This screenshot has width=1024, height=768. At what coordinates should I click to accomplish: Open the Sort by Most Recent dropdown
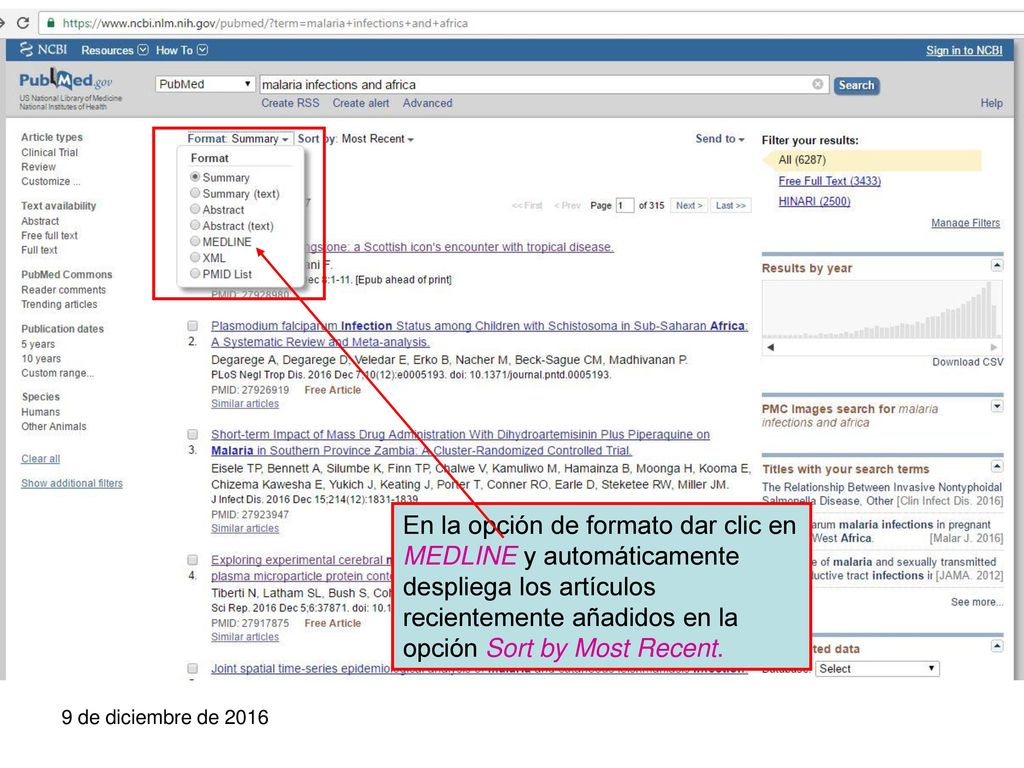point(356,138)
